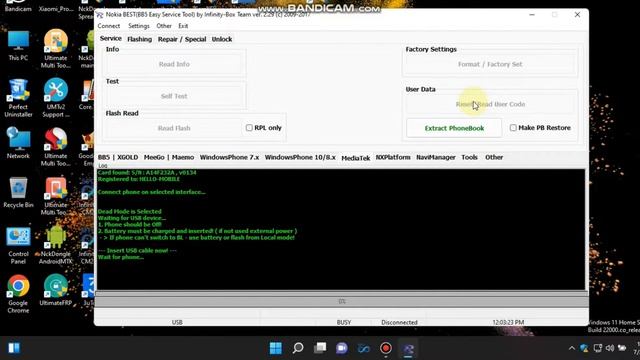This screenshot has height=360, width=640.
Task: Open the NaviManager tab
Action: click(436, 157)
